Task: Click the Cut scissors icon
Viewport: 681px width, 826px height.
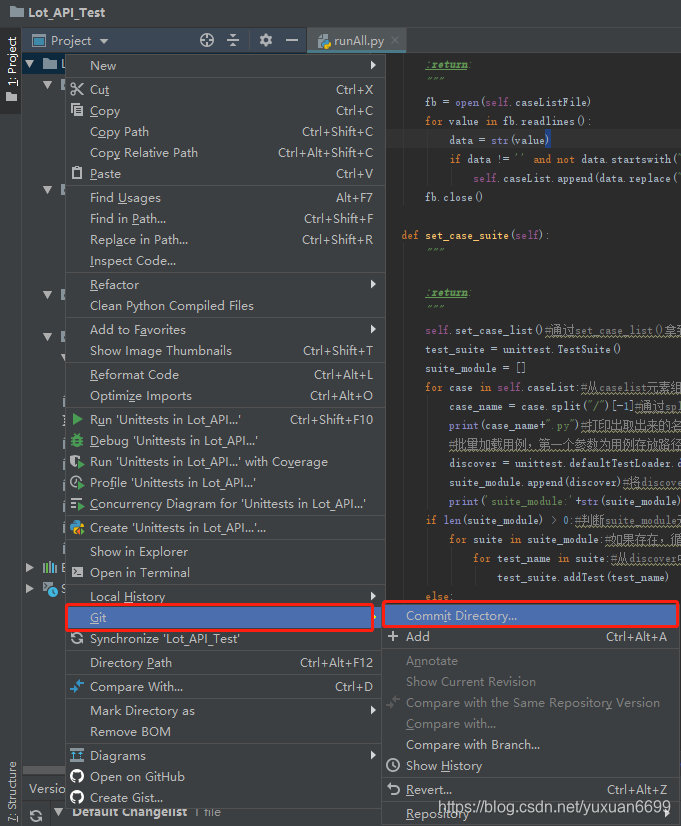Action: pos(77,89)
